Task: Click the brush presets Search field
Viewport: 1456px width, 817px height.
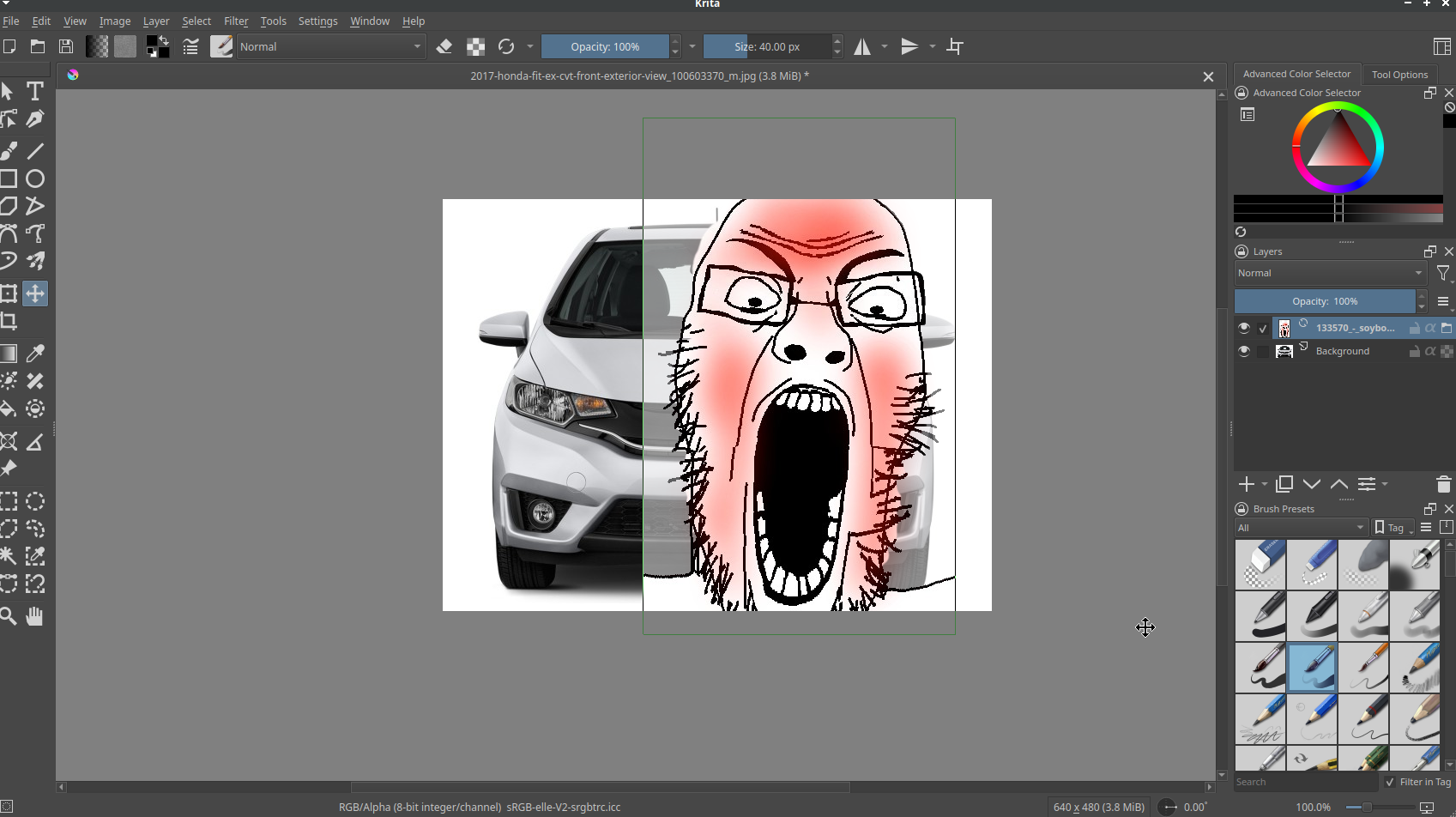Action: tap(1304, 782)
